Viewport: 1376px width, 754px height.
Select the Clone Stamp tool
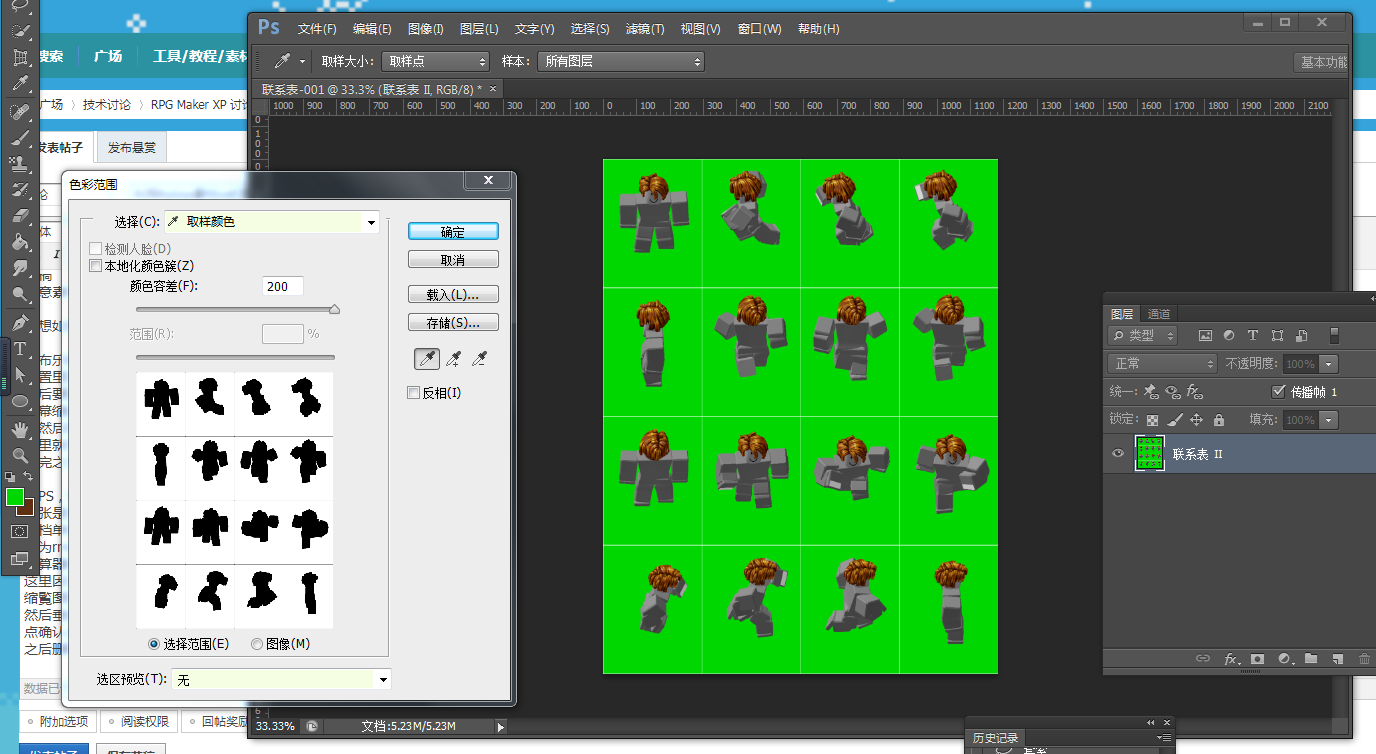[19, 163]
